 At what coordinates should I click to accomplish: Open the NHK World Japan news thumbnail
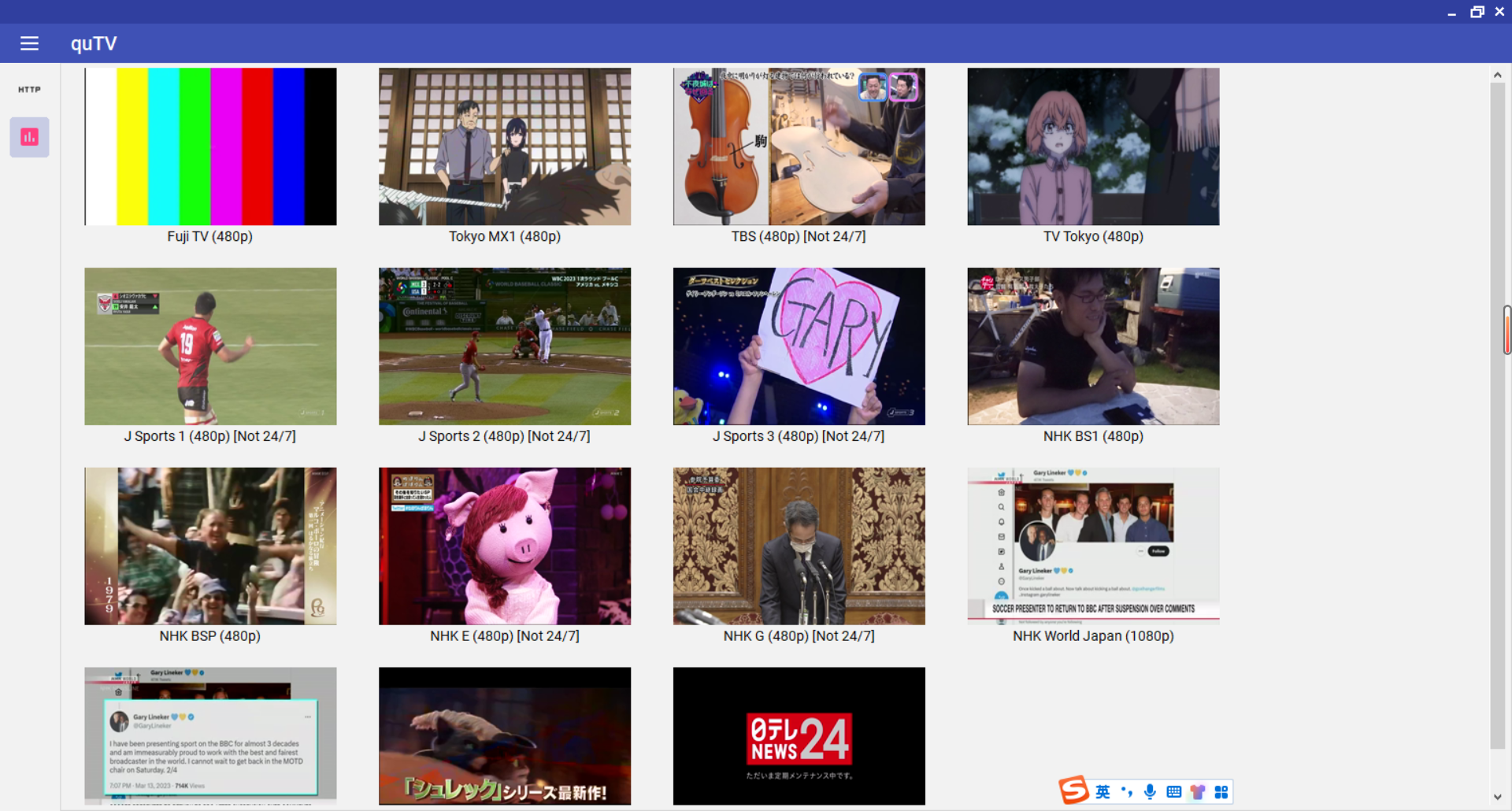(x=1093, y=546)
